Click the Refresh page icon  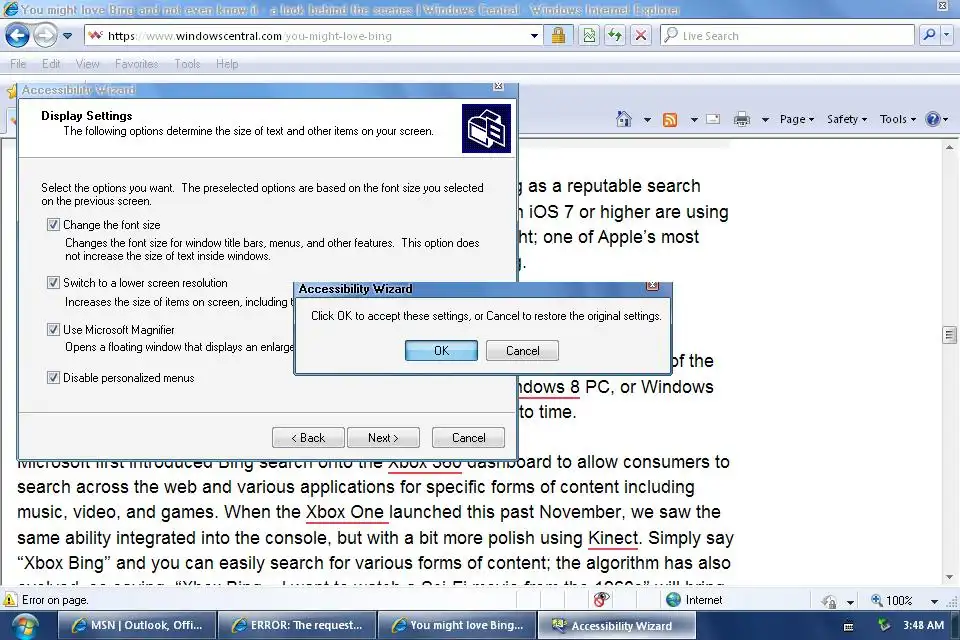615,36
